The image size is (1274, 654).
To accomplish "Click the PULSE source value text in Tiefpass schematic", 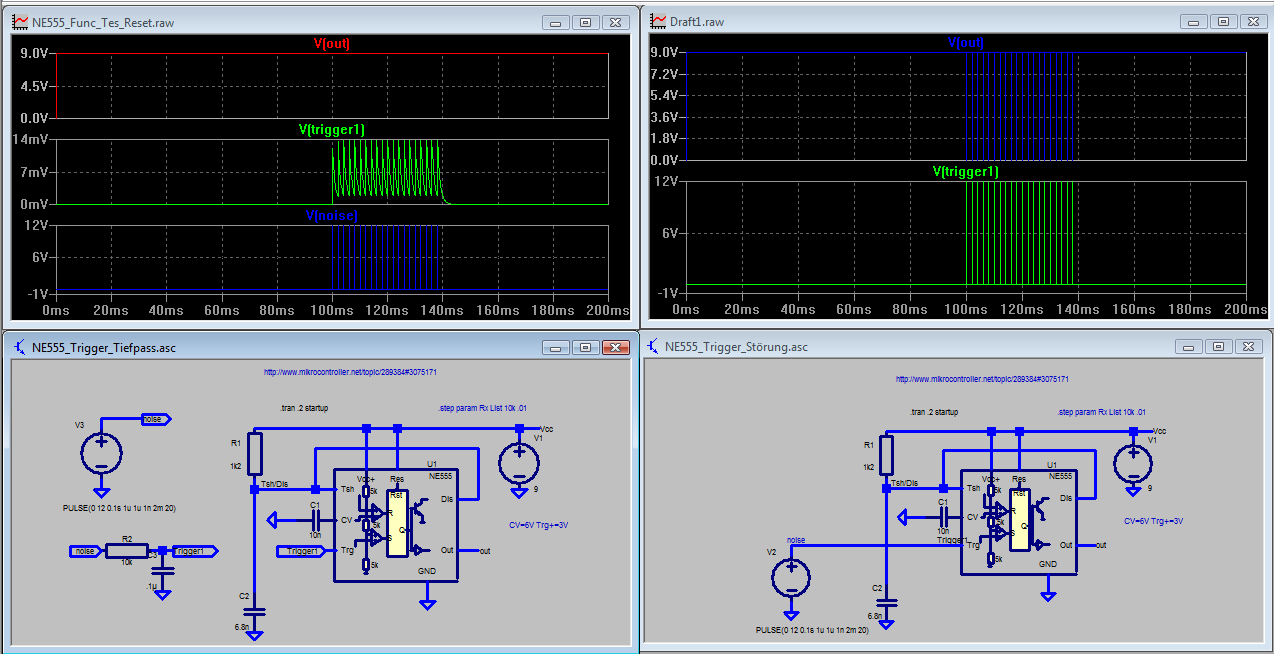I will click(118, 508).
